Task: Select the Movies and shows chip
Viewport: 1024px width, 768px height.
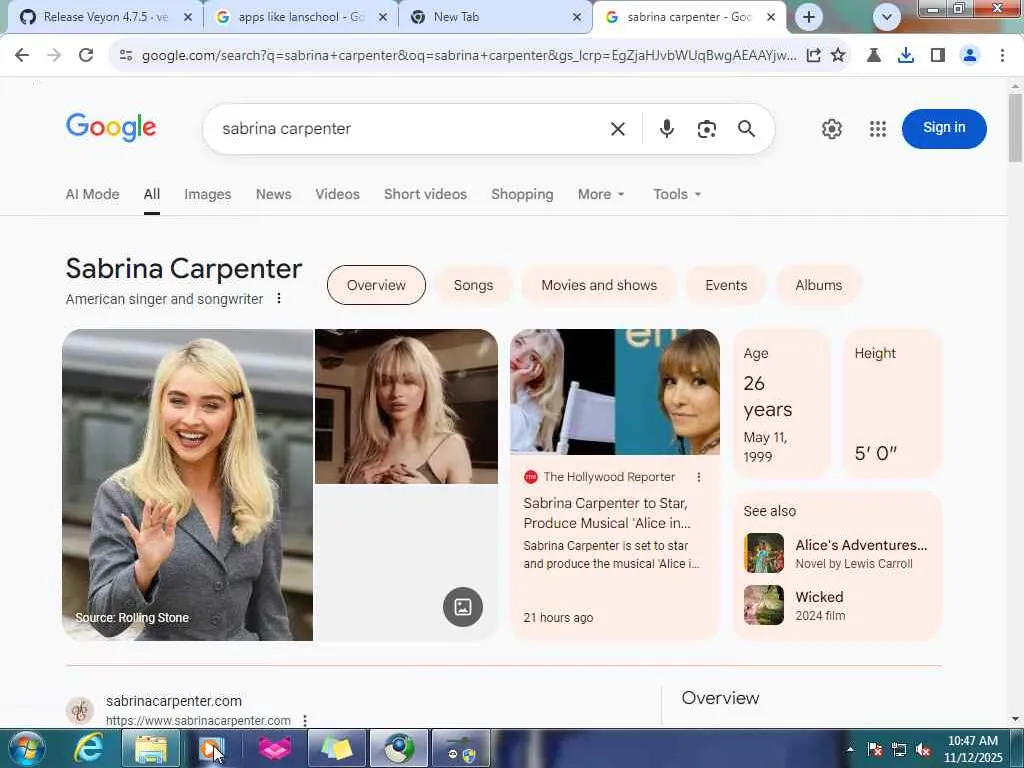Action: 599,285
